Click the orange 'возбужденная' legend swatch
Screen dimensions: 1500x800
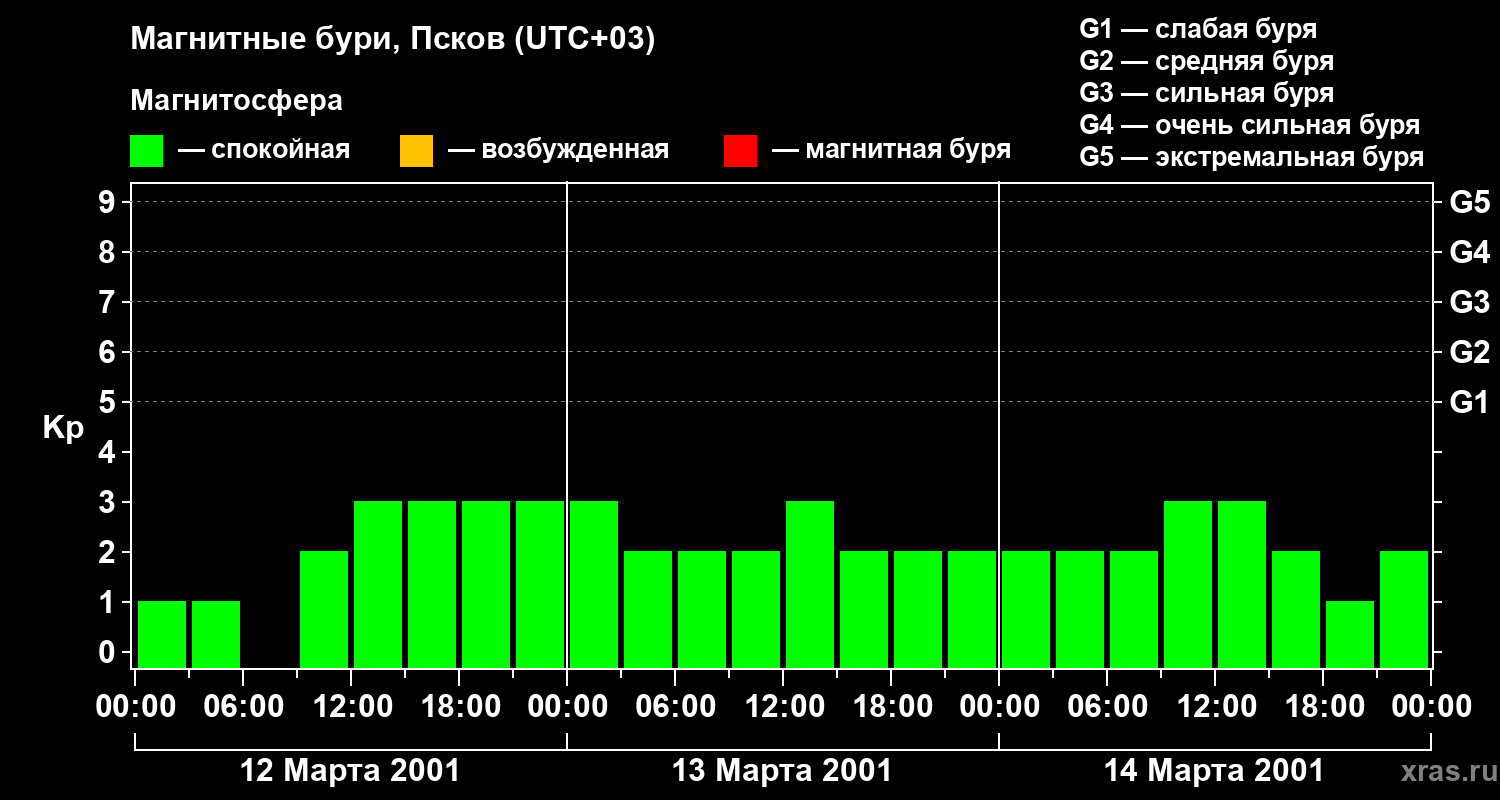pos(416,151)
